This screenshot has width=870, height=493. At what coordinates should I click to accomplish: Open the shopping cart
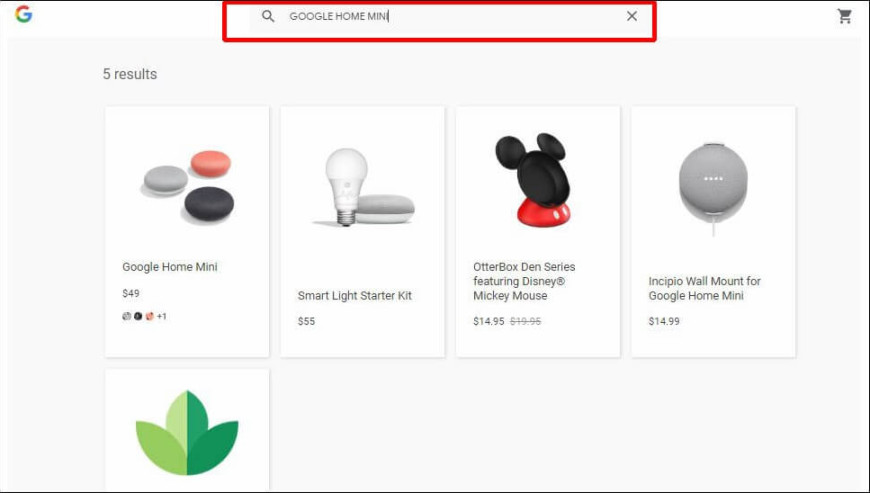point(844,16)
